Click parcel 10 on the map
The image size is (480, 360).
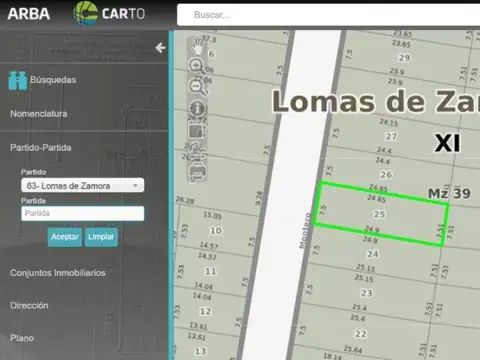coord(216,231)
